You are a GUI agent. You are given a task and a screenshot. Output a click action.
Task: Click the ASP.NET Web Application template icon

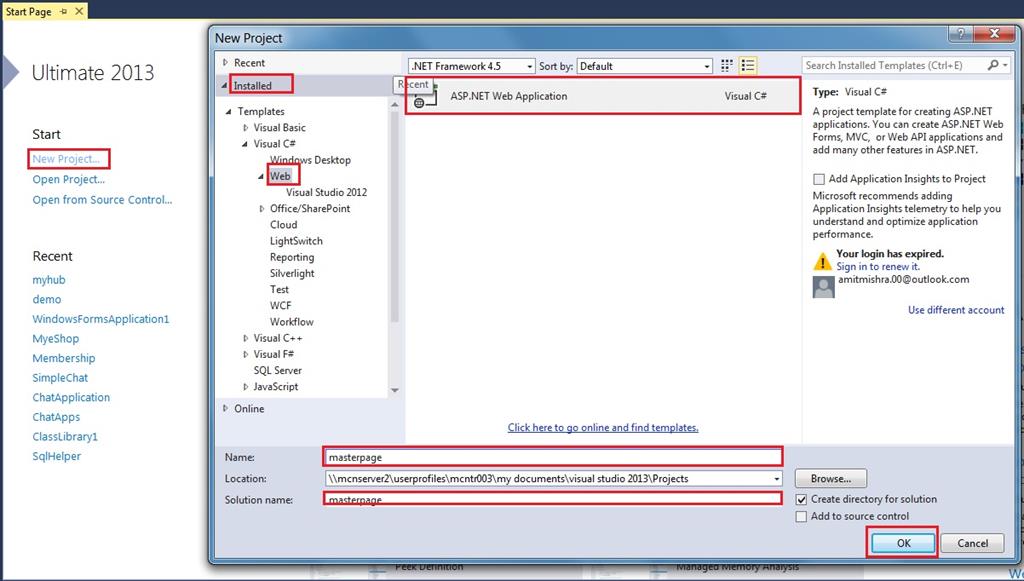(x=425, y=97)
